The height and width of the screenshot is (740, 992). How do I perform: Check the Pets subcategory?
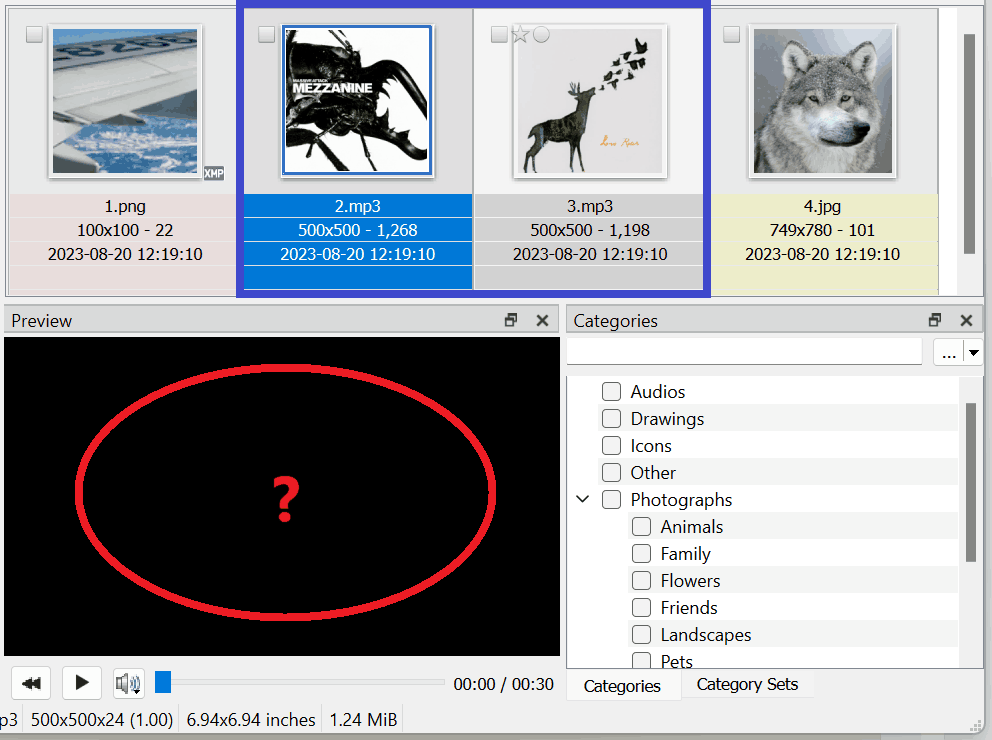tap(642, 660)
